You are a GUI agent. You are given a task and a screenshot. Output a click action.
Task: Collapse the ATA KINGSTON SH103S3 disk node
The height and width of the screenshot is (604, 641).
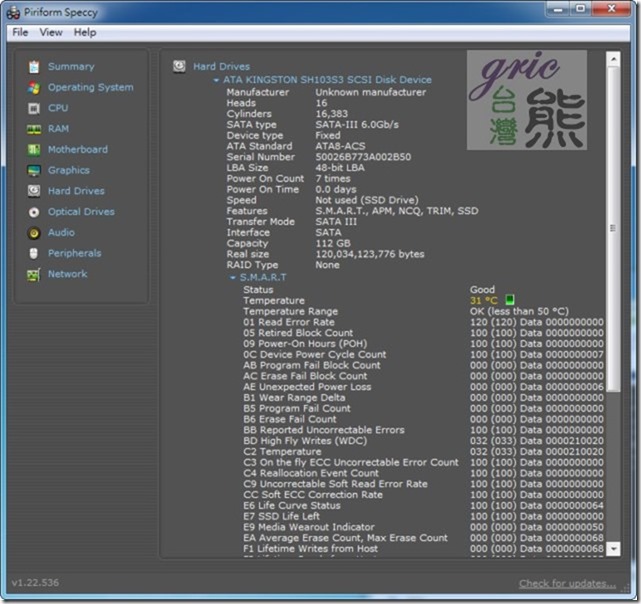pos(215,80)
